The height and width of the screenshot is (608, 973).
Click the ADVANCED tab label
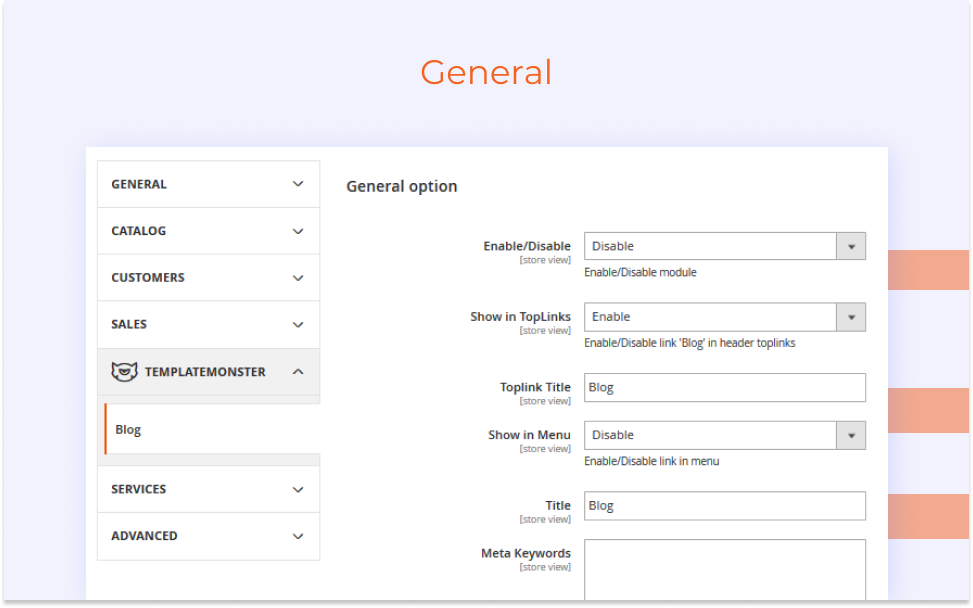coord(144,536)
